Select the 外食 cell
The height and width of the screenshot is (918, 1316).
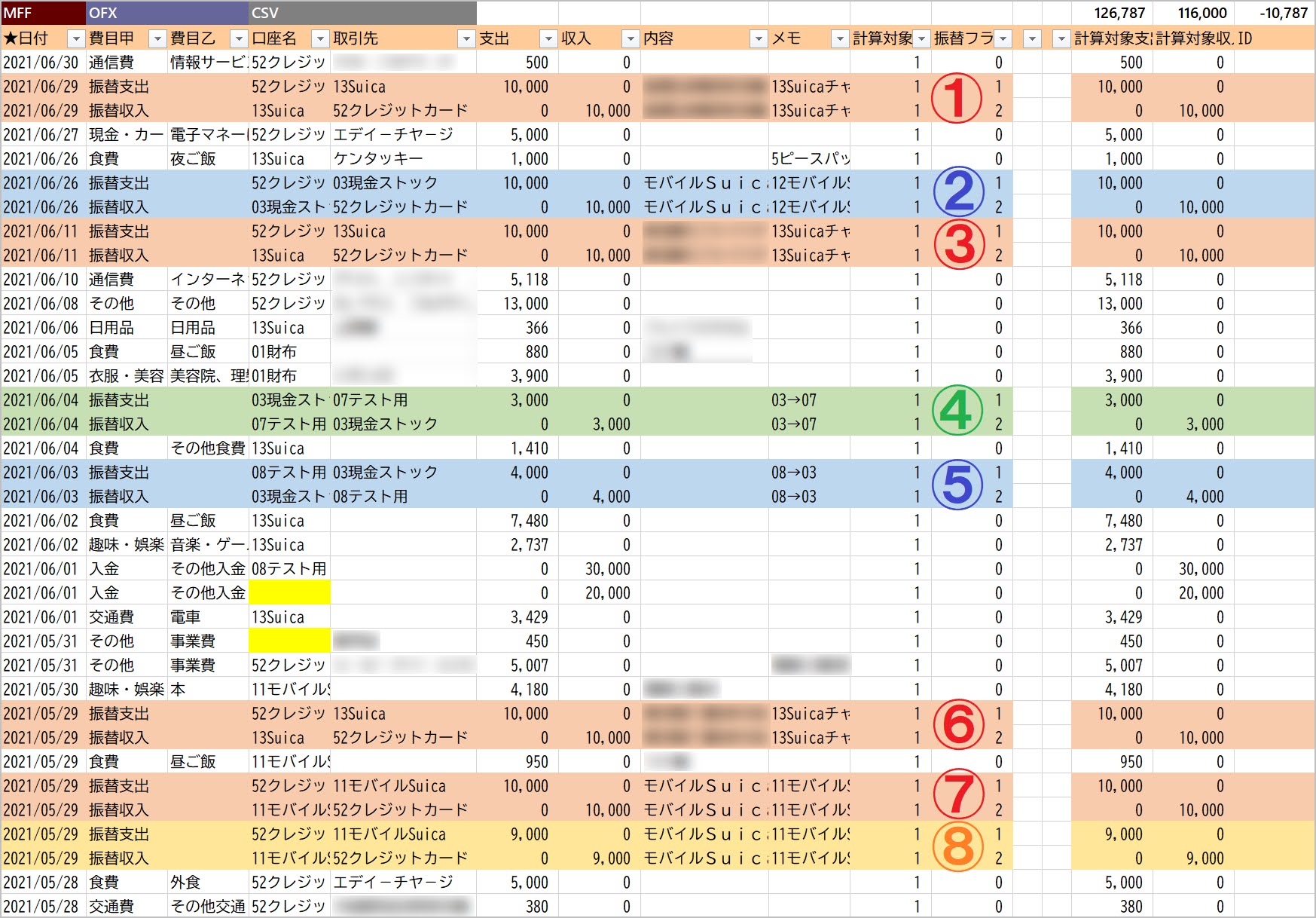[x=208, y=883]
